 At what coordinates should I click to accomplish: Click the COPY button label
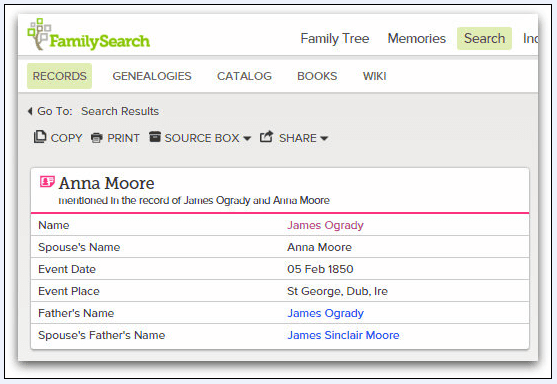point(66,138)
